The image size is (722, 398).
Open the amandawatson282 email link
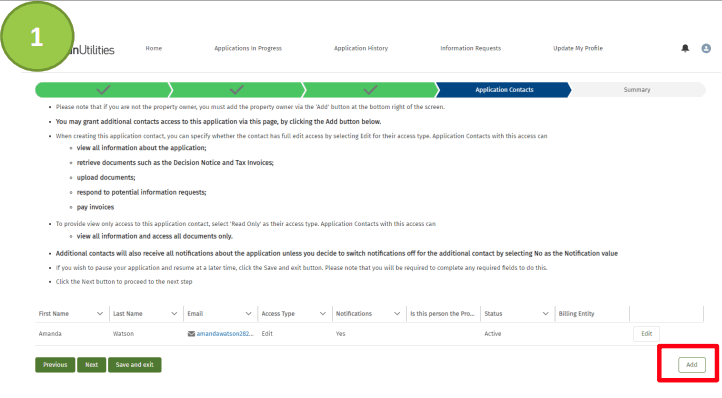point(225,334)
